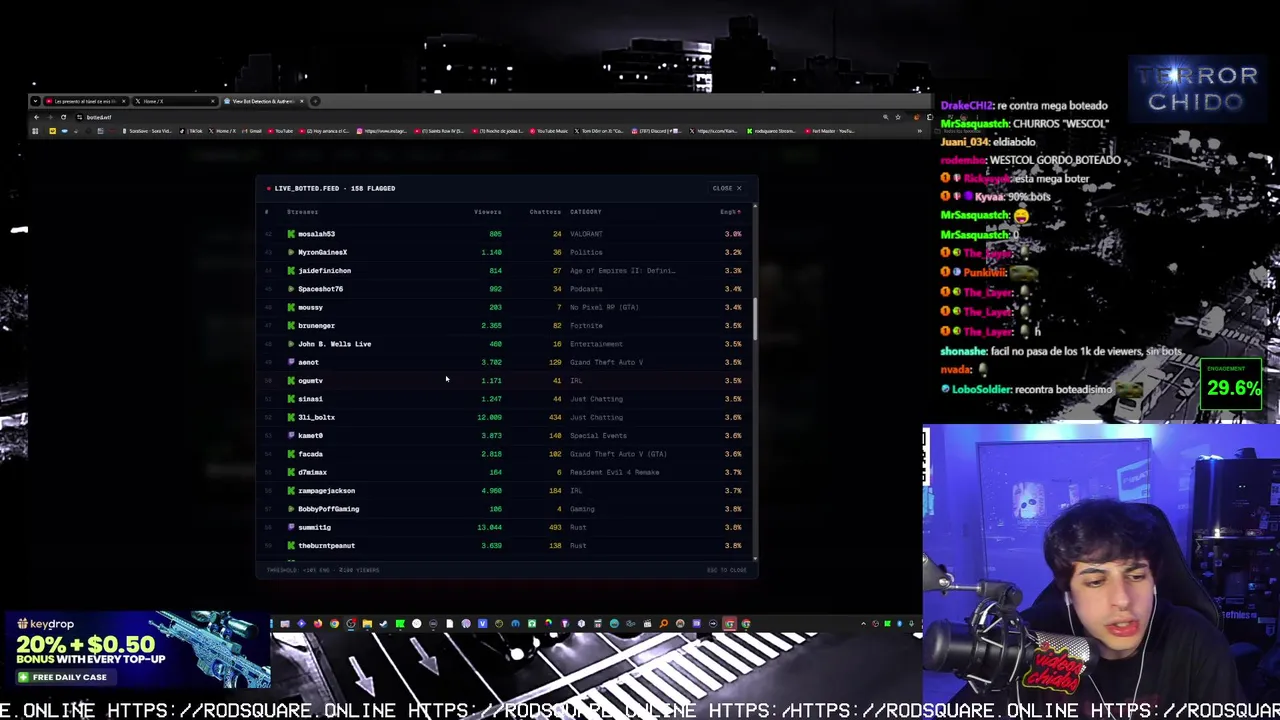
Task: Click 3li_boltx streamer name
Action: tap(316, 417)
